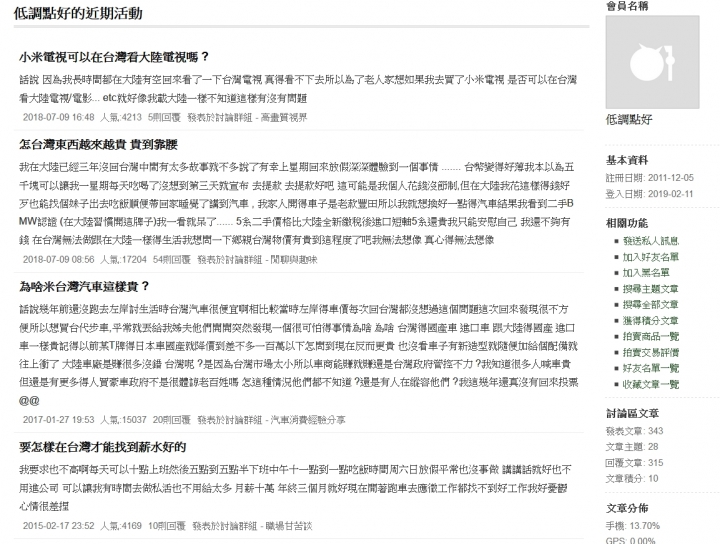
Task: Click the 文章積分: 10 stat
Action: (x=632, y=478)
